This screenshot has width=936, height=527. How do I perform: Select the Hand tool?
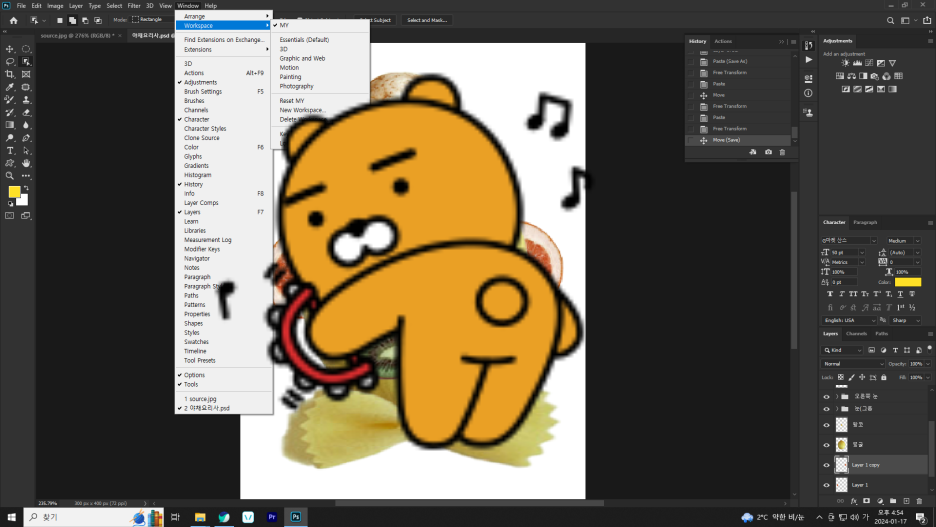26,163
